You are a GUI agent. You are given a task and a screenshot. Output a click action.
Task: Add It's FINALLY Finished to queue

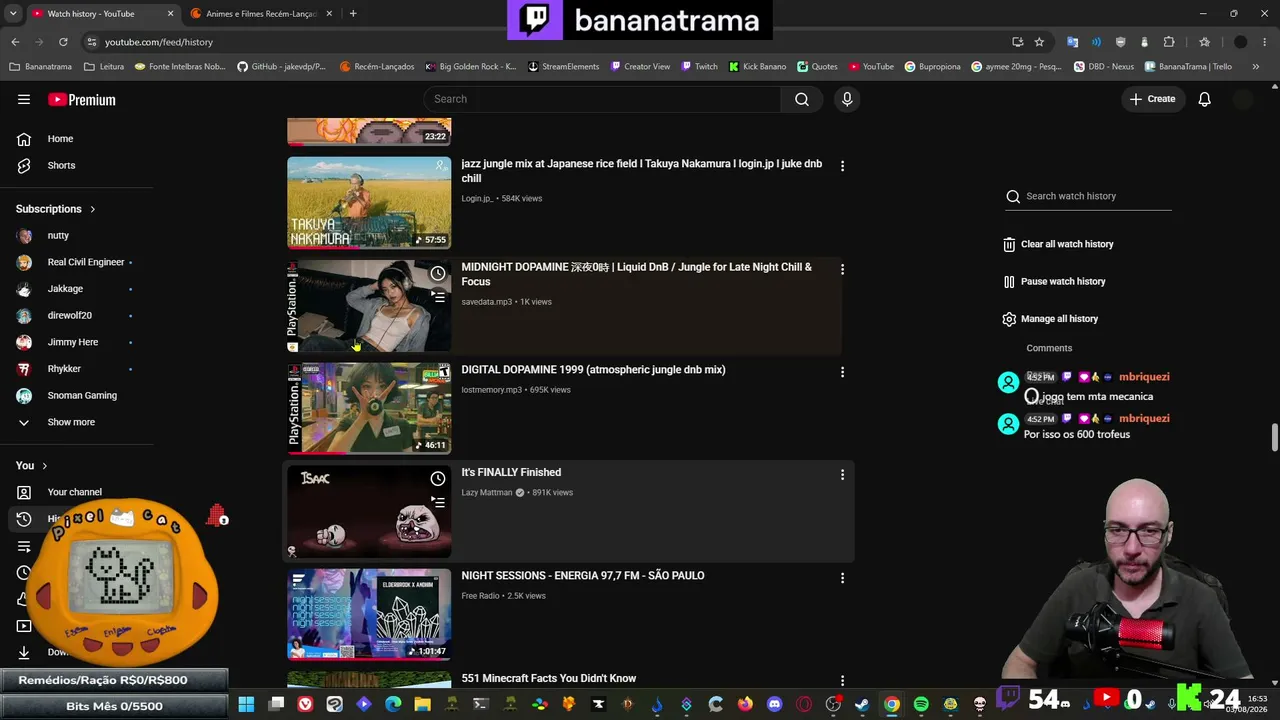(438, 502)
